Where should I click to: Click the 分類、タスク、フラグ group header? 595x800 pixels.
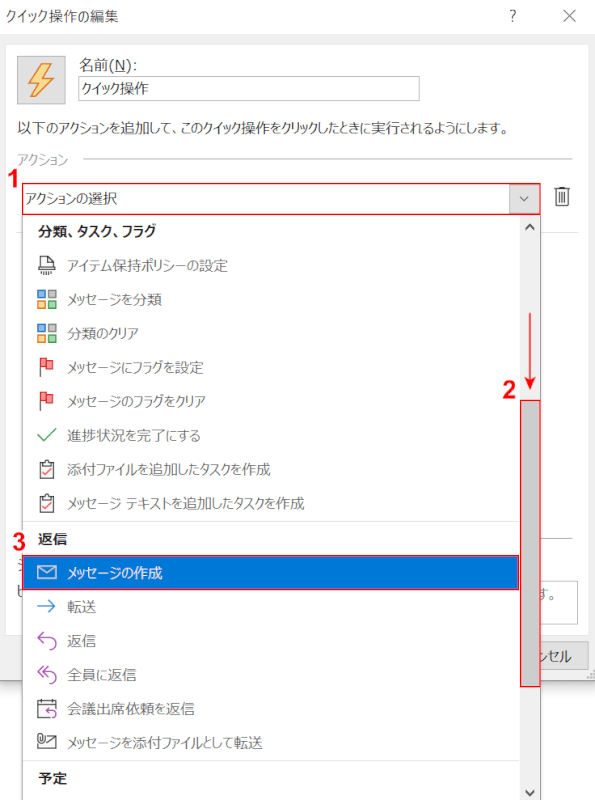point(97,231)
